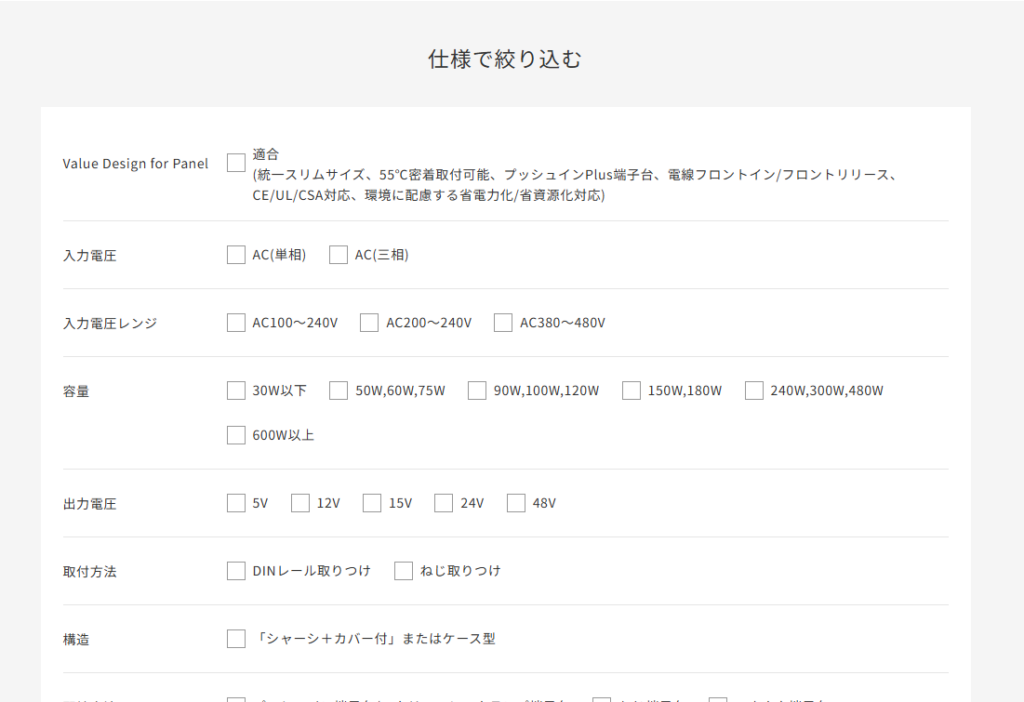1024x702 pixels.
Task: Select the AC100～240V range checkbox
Action: [236, 323]
